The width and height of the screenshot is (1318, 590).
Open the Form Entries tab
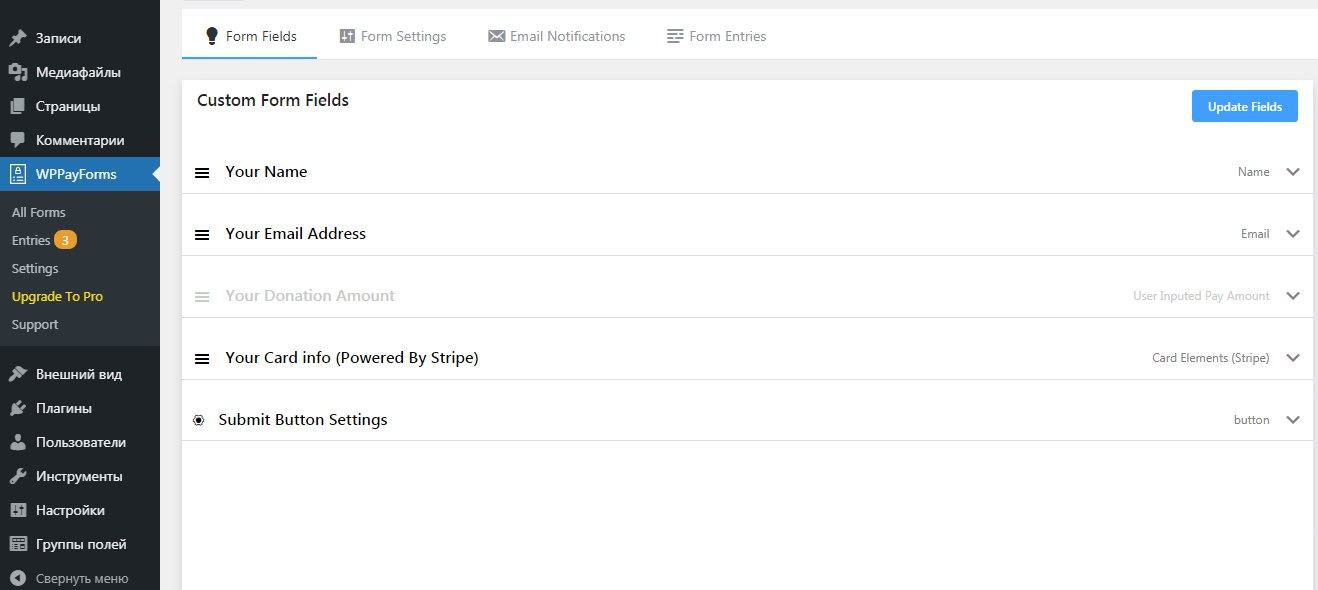click(x=717, y=36)
